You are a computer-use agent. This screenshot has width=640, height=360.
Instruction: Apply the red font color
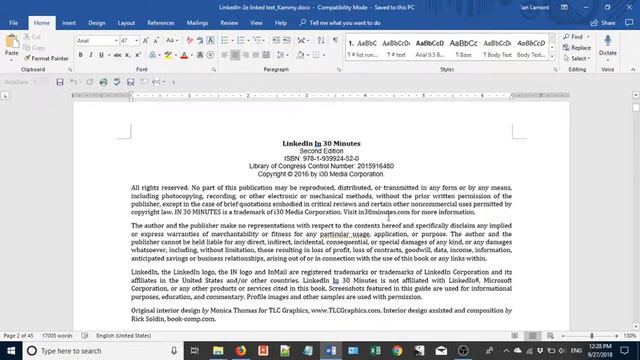(x=184, y=55)
